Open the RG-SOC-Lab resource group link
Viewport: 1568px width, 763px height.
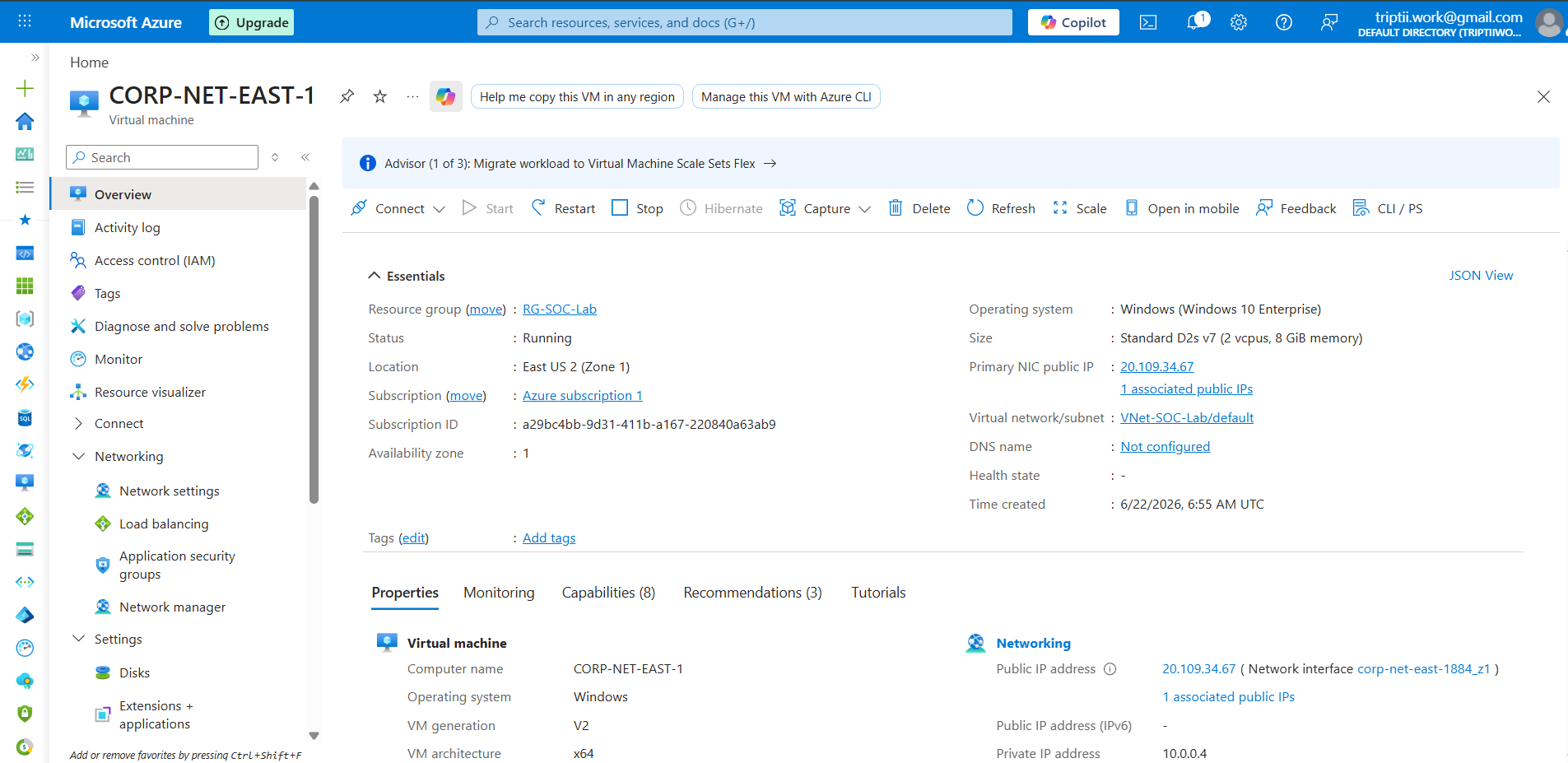pos(560,309)
